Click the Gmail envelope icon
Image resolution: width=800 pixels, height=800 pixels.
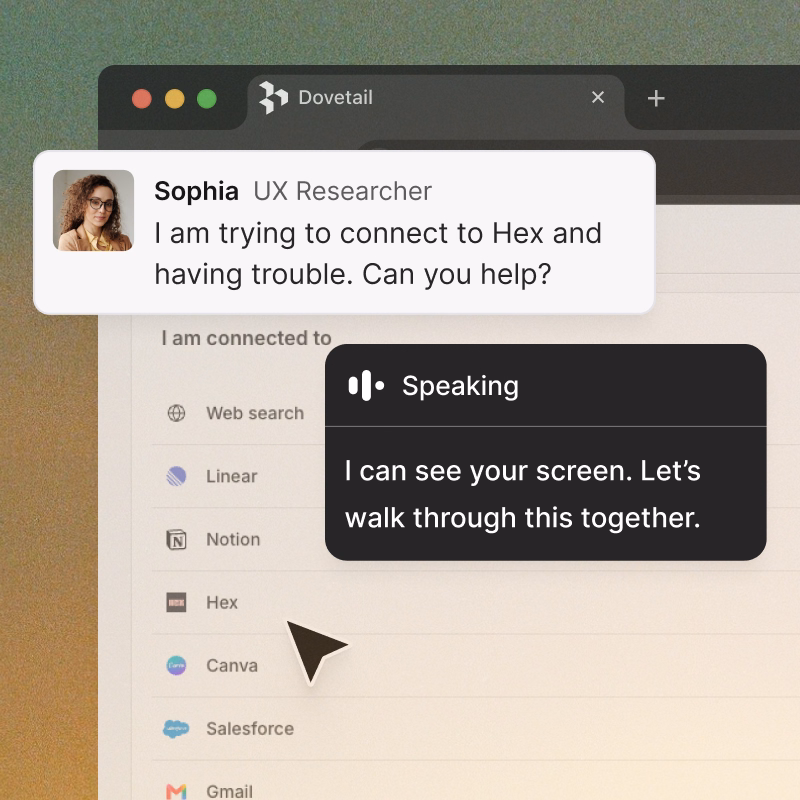[x=177, y=792]
